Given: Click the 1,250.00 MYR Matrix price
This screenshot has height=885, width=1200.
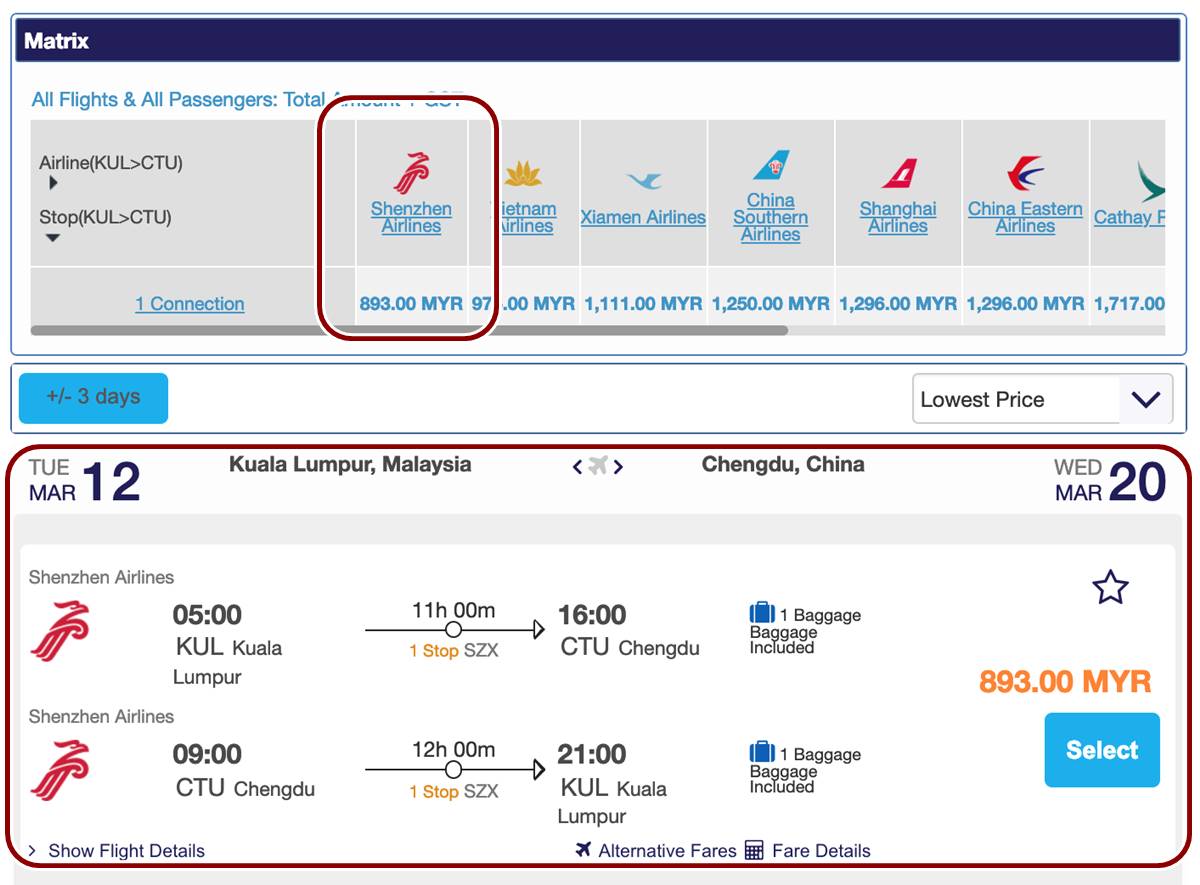Looking at the screenshot, I should point(771,303).
